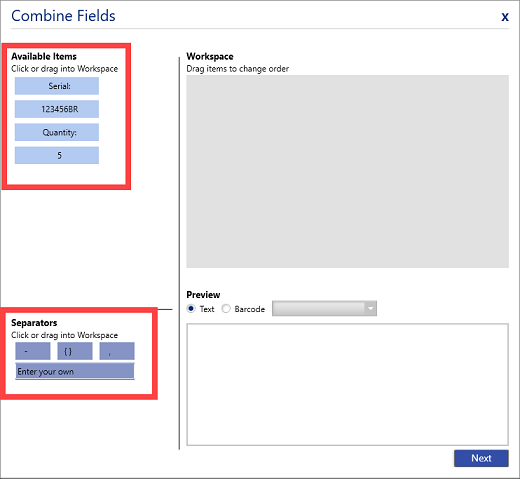Image resolution: width=520 pixels, height=479 pixels.
Task: Click the Preview heading label
Action: pos(203,295)
